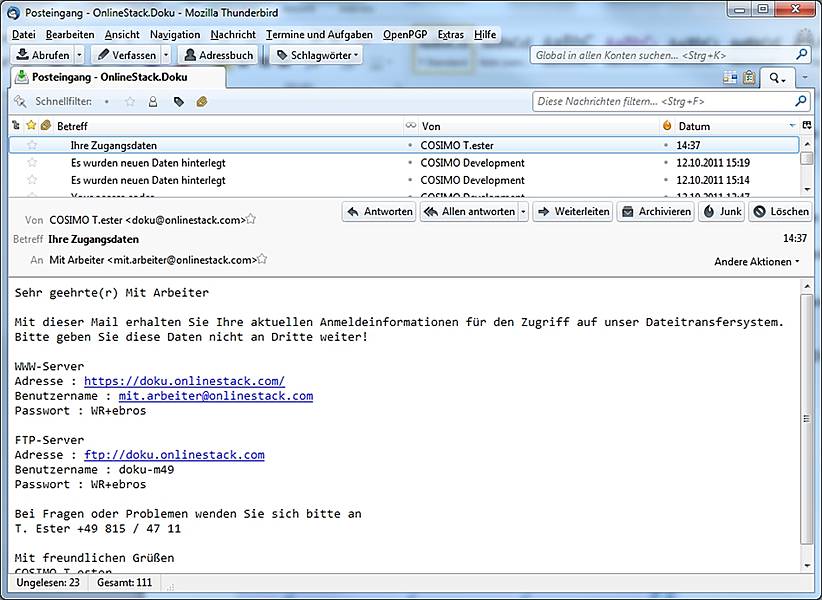Open the Nachricht menu
Image resolution: width=822 pixels, height=600 pixels.
click(233, 34)
